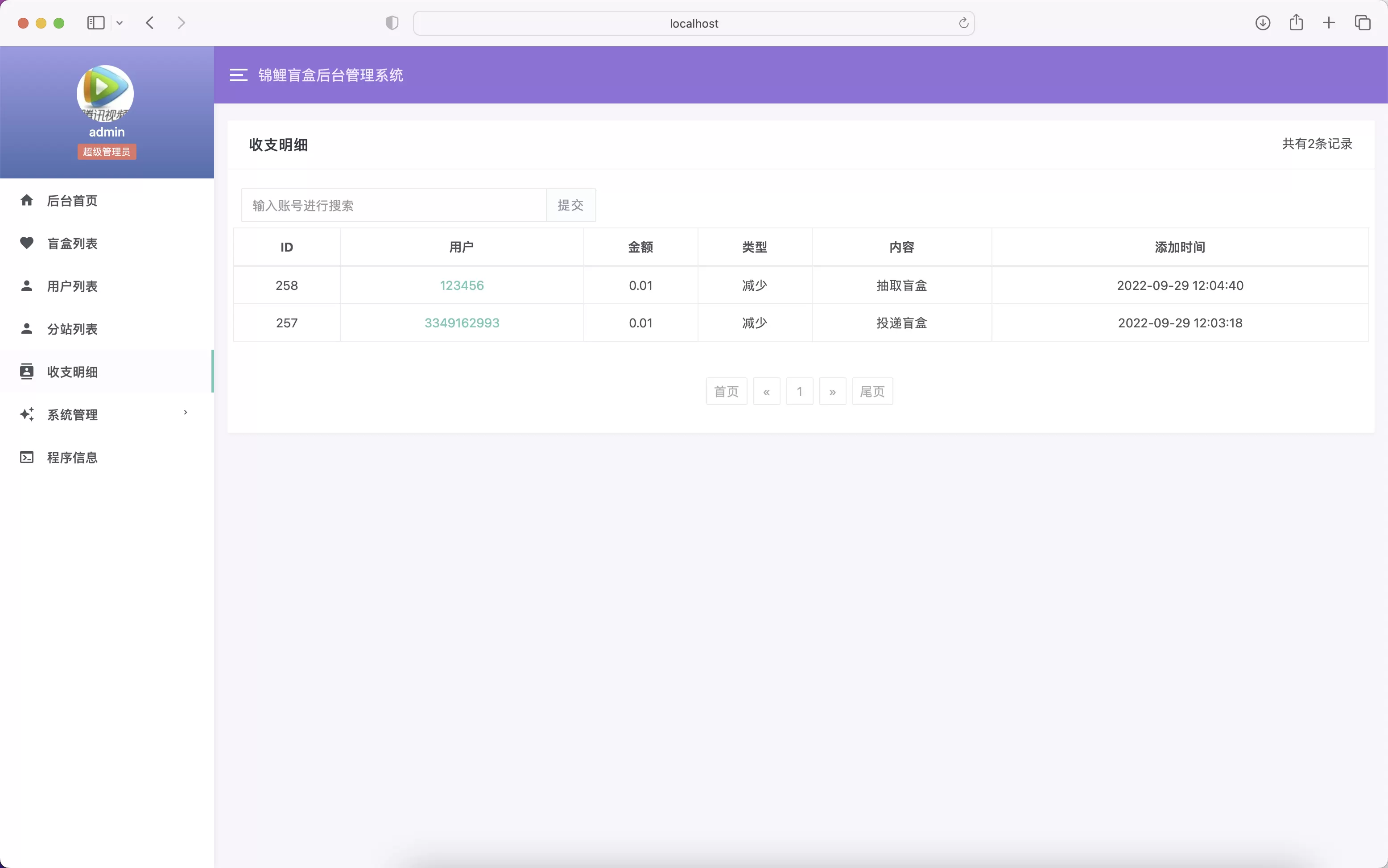The image size is (1388, 868).
Task: Click the 0.01 amount in row 258
Action: [640, 285]
